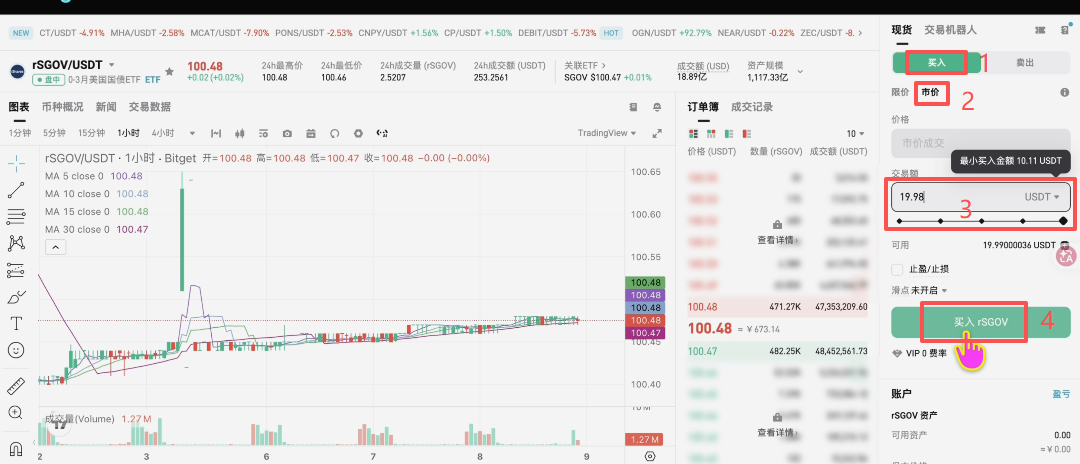The image size is (1080, 464).
Task: Toggle the magnet snap tool
Action: [17, 450]
